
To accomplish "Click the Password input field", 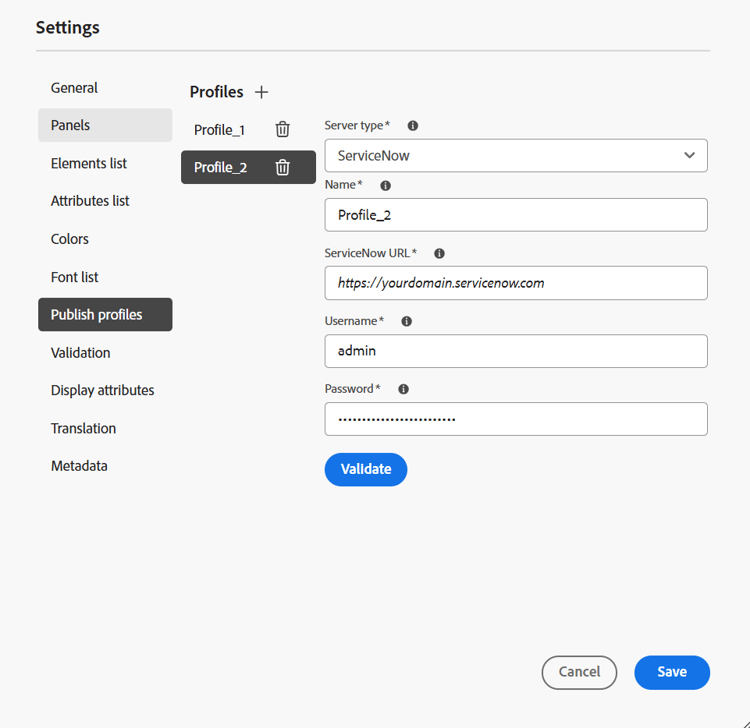I will point(516,419).
